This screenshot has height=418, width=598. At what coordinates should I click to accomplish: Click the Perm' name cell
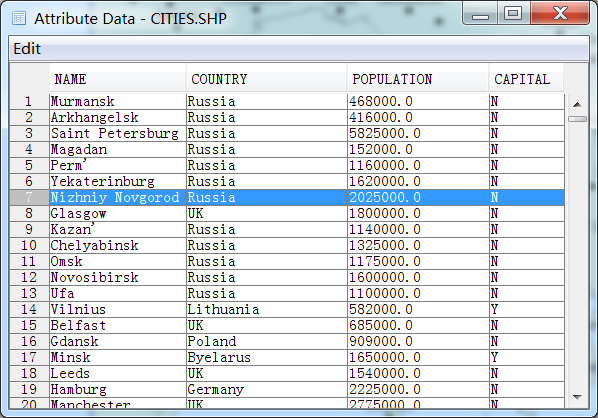(x=118, y=166)
